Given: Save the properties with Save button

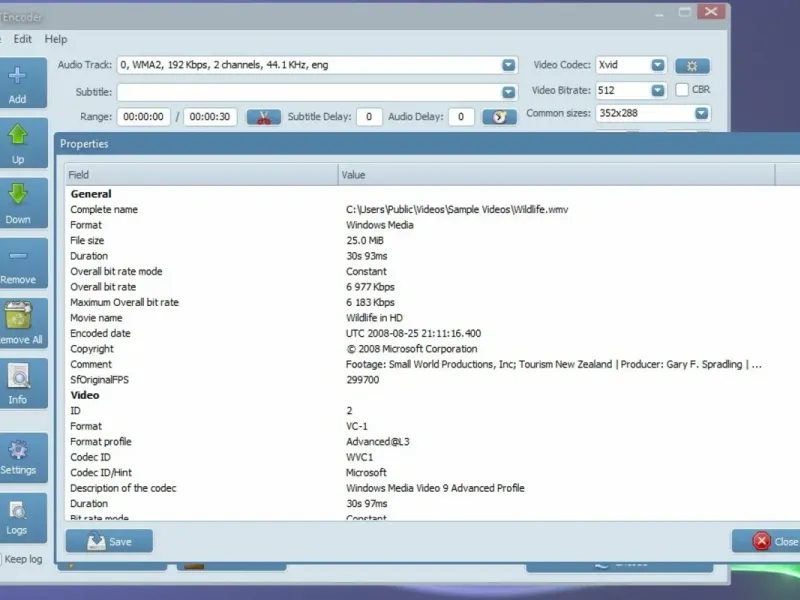Looking at the screenshot, I should pyautogui.click(x=109, y=541).
